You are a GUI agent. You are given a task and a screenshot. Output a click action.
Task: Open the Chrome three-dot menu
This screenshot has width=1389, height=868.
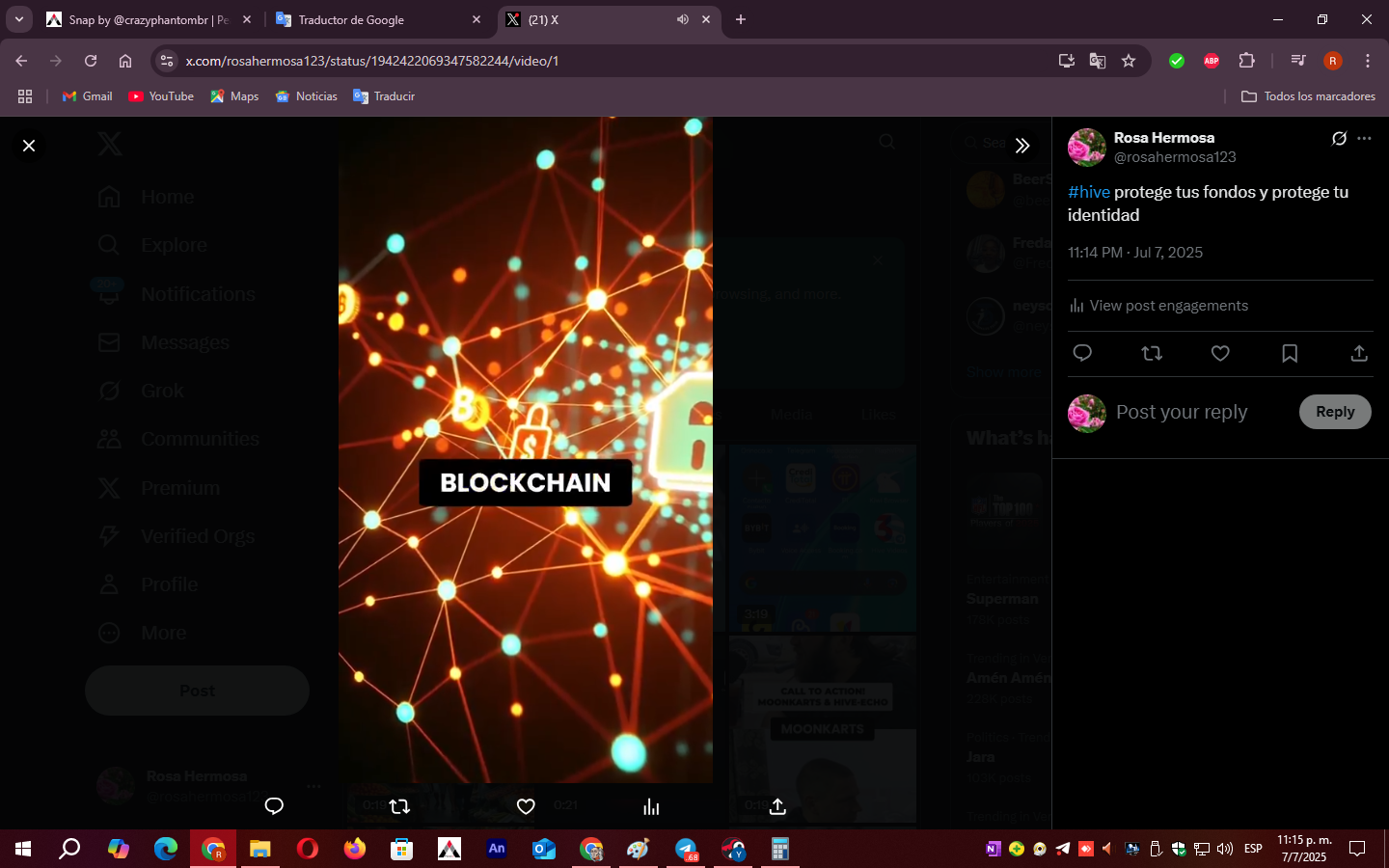point(1368,61)
